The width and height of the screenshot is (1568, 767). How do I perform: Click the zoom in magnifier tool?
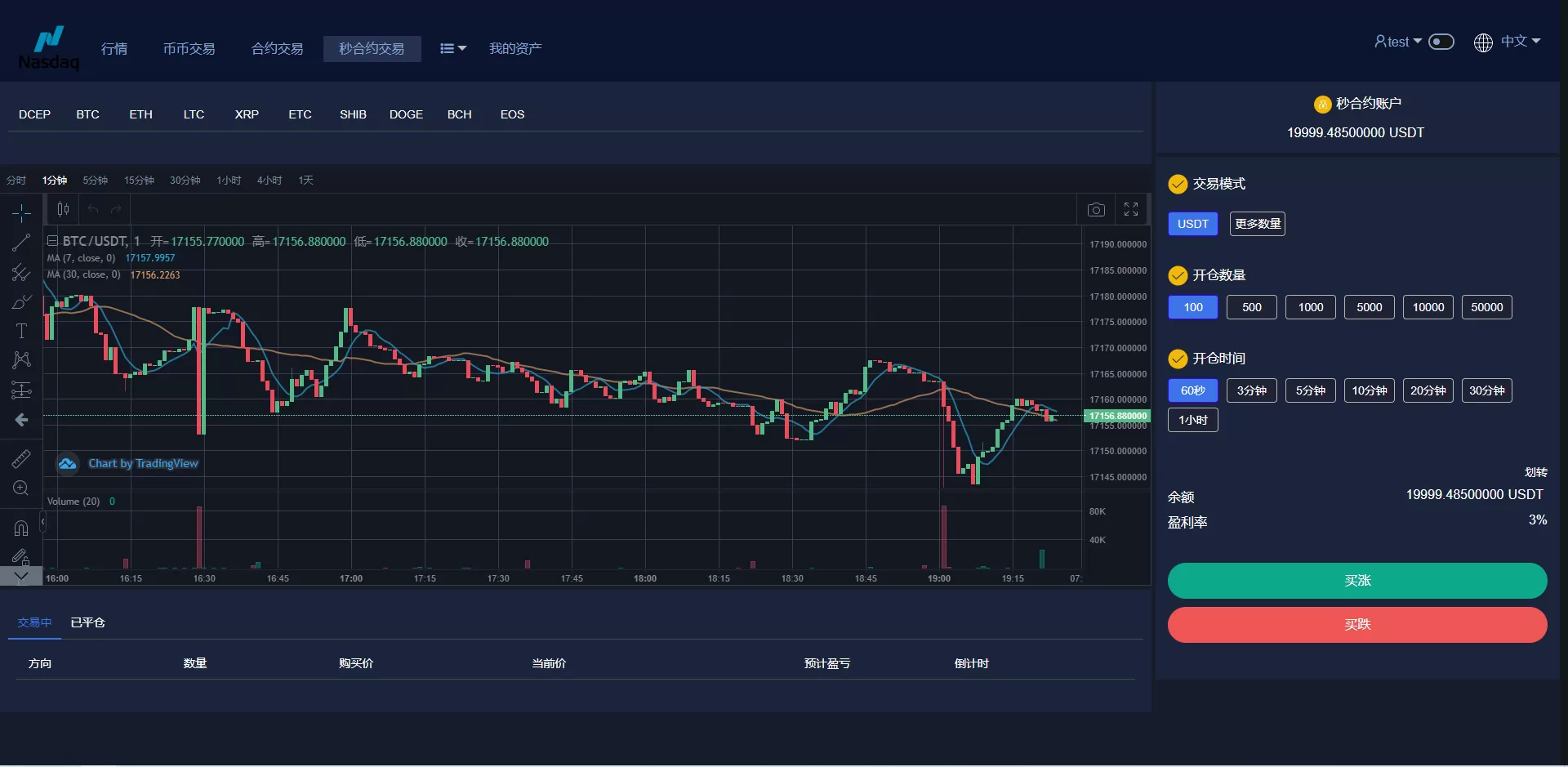tap(21, 488)
